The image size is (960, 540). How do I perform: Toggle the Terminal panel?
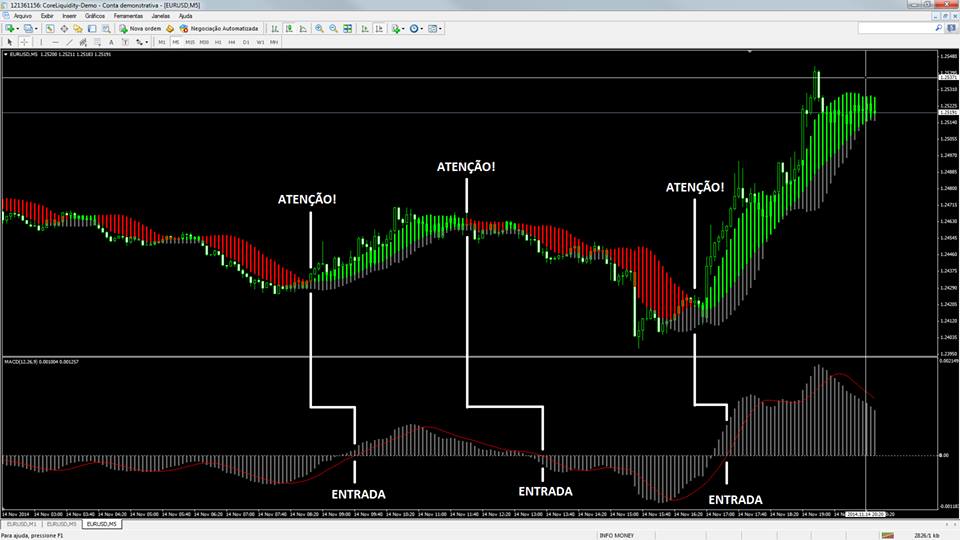click(x=92, y=28)
